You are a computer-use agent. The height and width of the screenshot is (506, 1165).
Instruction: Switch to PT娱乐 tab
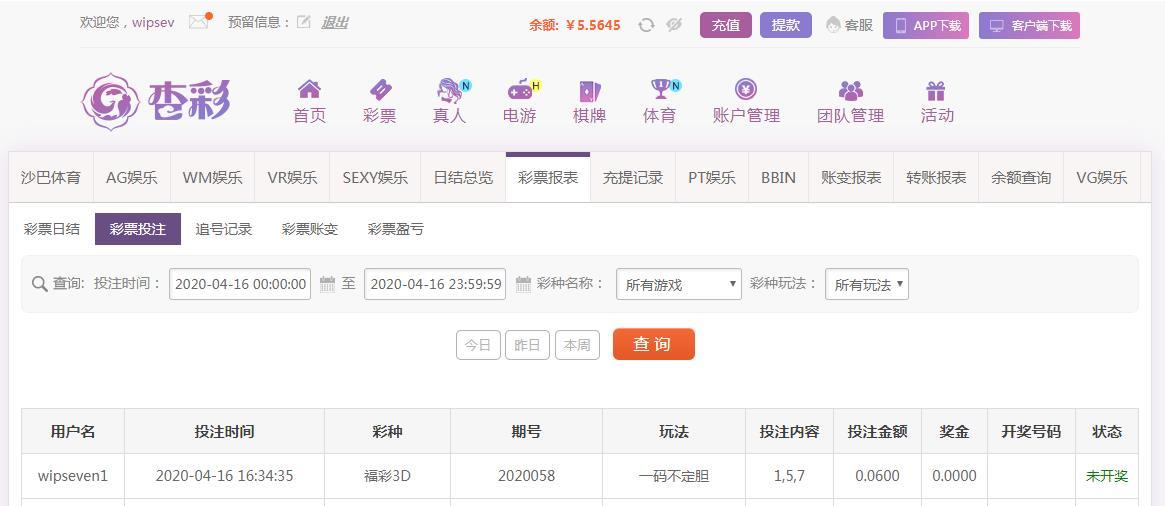pos(712,178)
